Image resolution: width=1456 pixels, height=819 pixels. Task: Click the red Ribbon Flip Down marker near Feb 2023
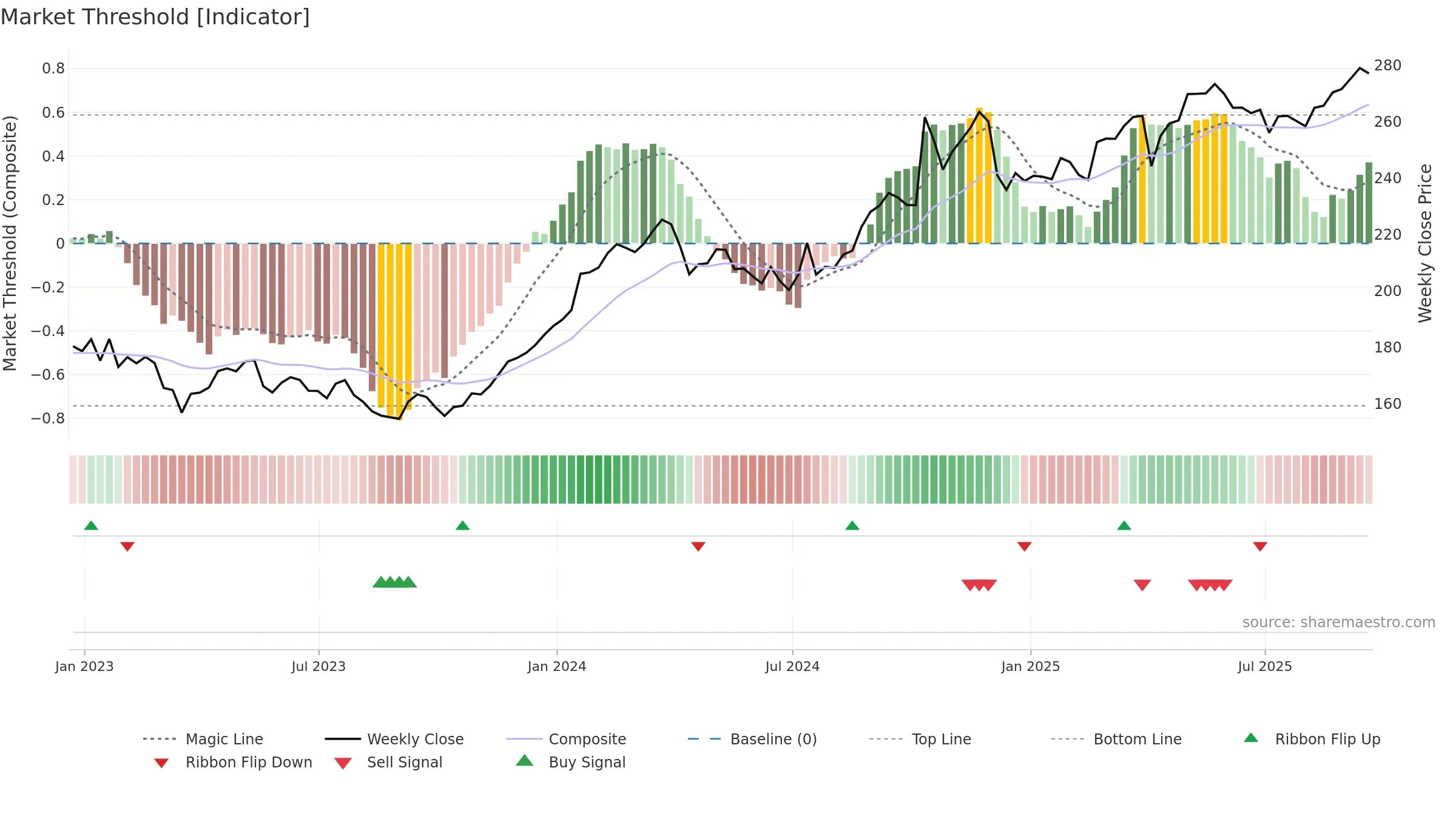click(x=127, y=547)
